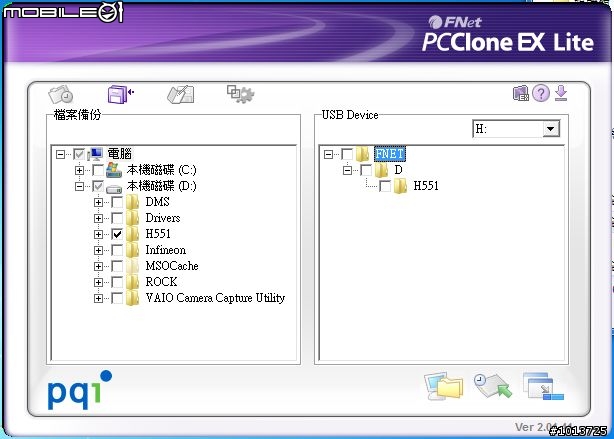
Task: Collapse the D node in USB Device
Action: pos(347,170)
